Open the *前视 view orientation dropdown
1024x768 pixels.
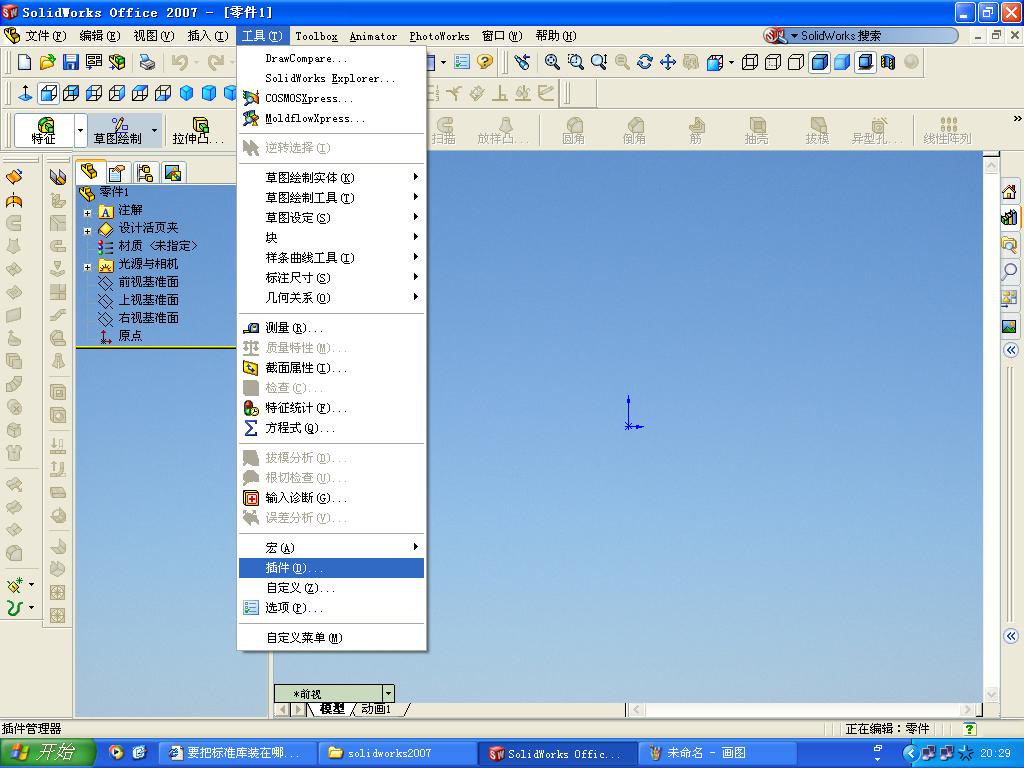(x=389, y=693)
